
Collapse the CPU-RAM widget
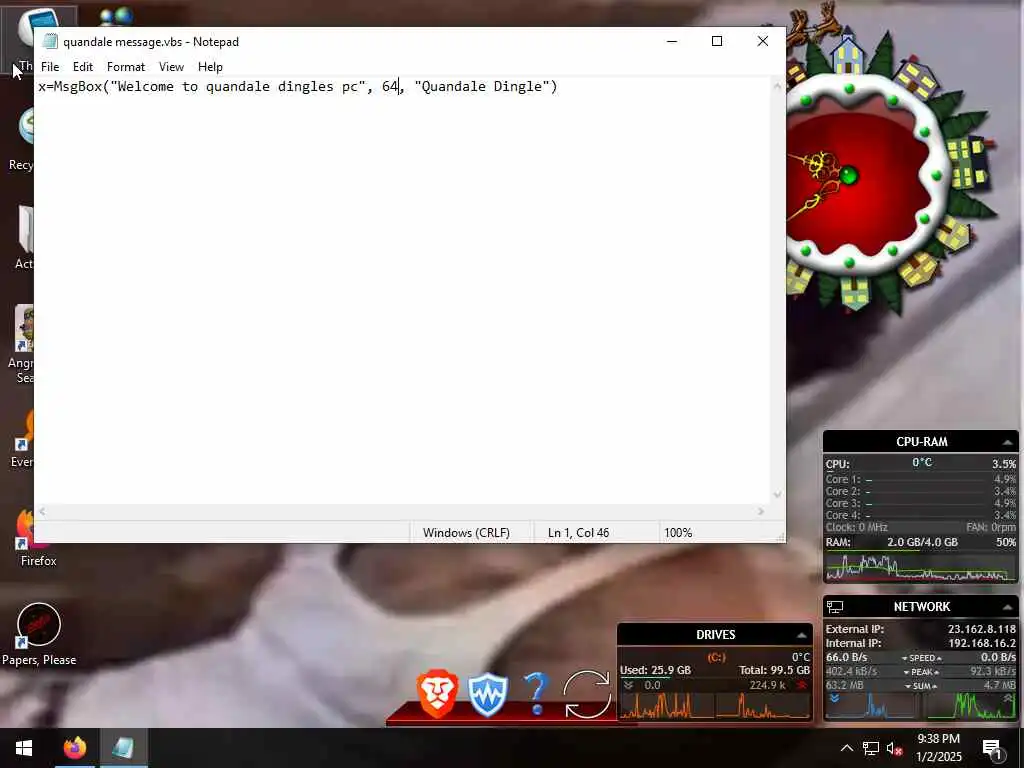(x=1007, y=443)
